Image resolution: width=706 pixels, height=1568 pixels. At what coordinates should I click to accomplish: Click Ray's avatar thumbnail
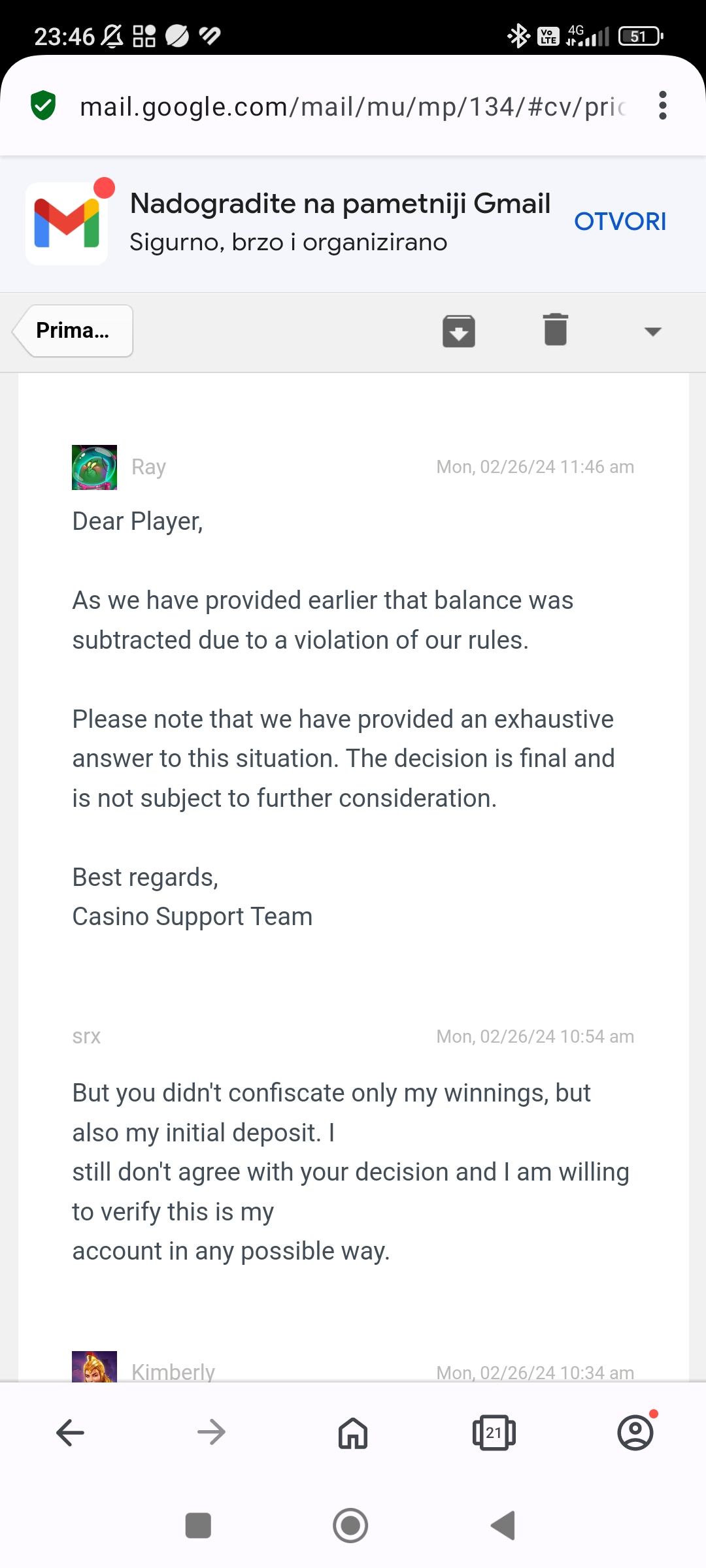point(94,467)
